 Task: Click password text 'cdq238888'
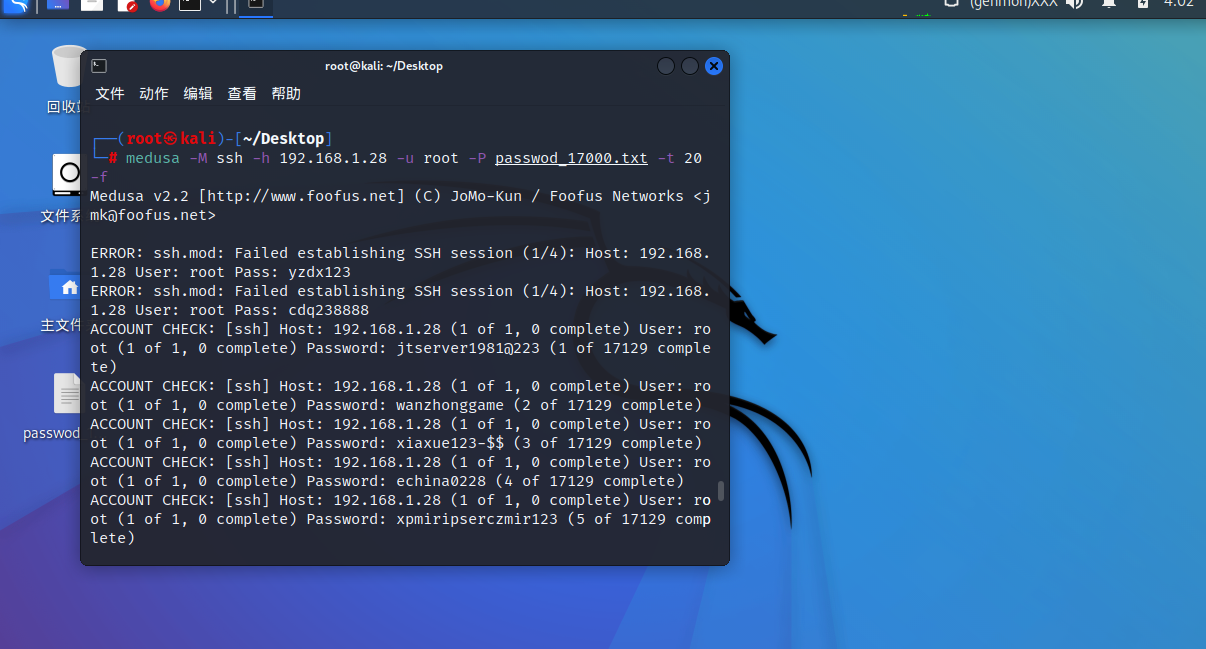(328, 310)
